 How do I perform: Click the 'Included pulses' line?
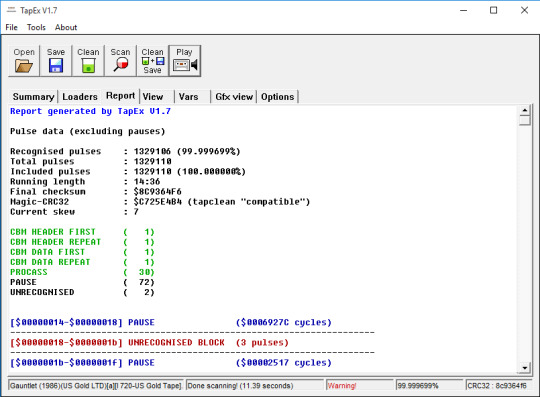(x=128, y=171)
